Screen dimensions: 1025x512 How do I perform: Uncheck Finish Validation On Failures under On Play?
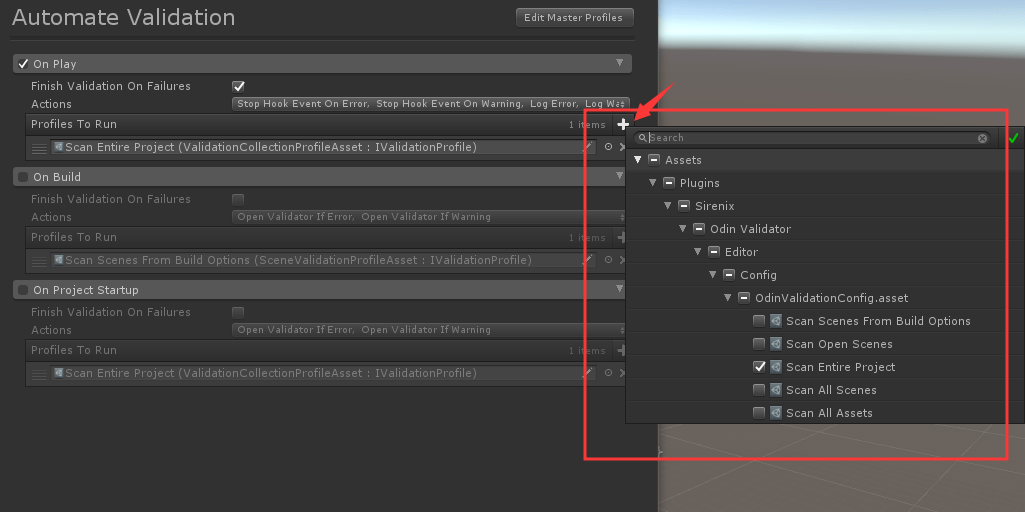(x=238, y=86)
